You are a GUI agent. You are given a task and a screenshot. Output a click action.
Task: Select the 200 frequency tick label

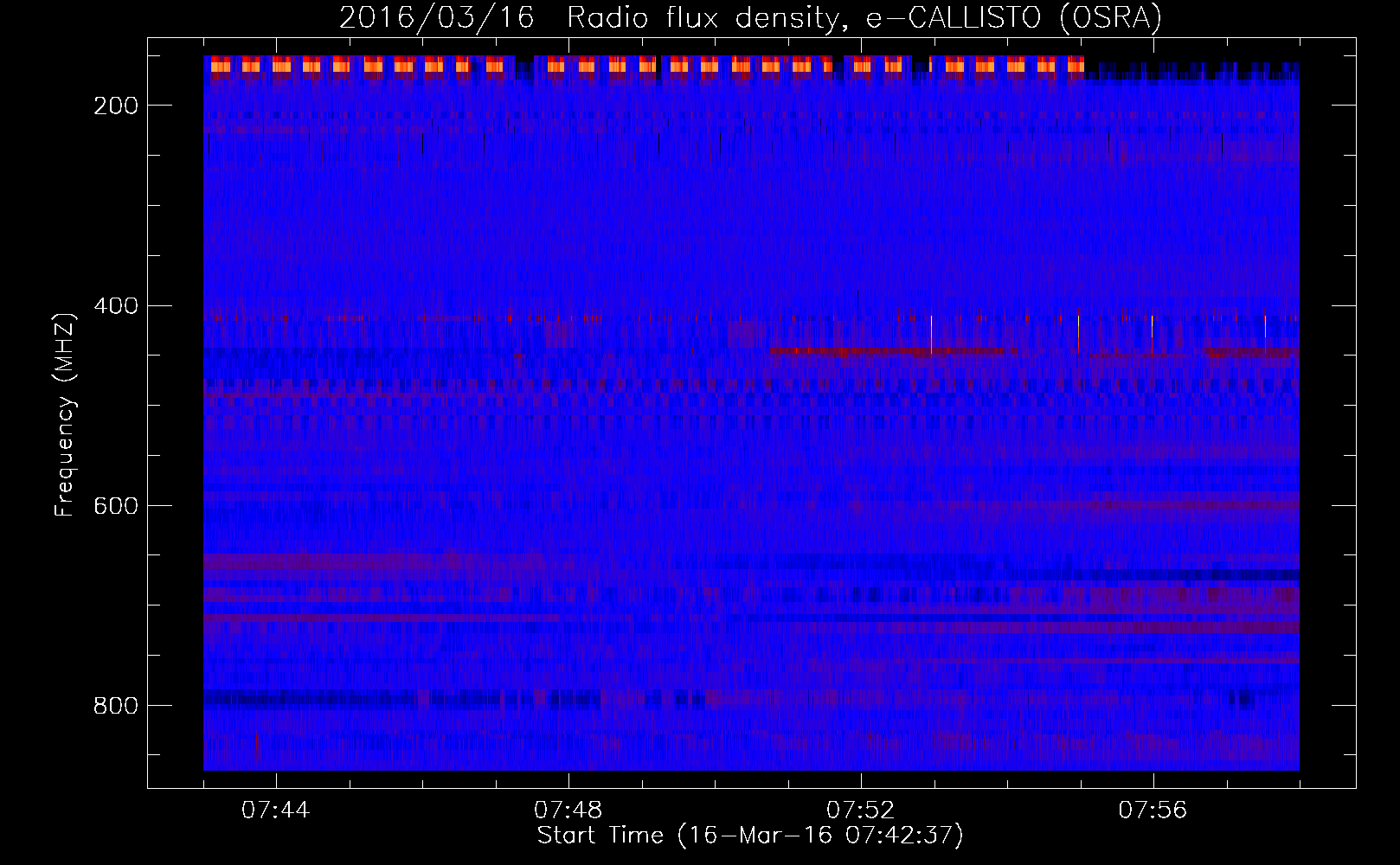pyautogui.click(x=116, y=106)
